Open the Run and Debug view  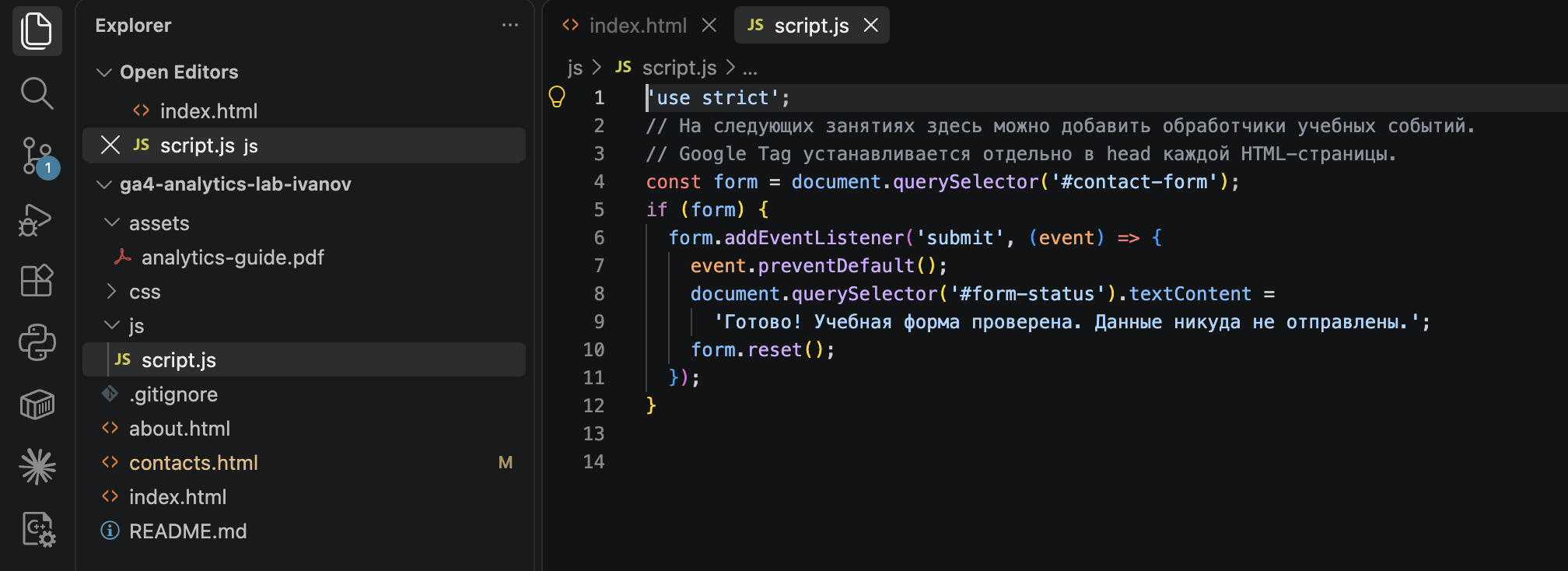pyautogui.click(x=37, y=219)
